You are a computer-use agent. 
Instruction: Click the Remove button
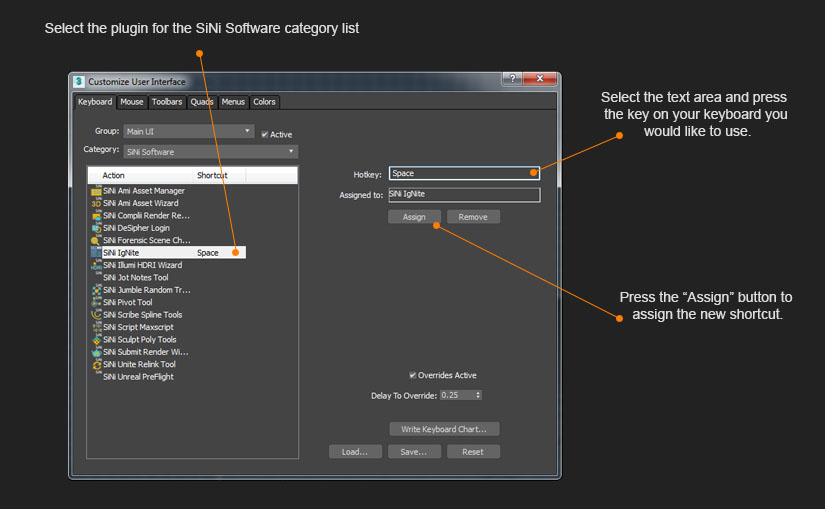(x=473, y=217)
